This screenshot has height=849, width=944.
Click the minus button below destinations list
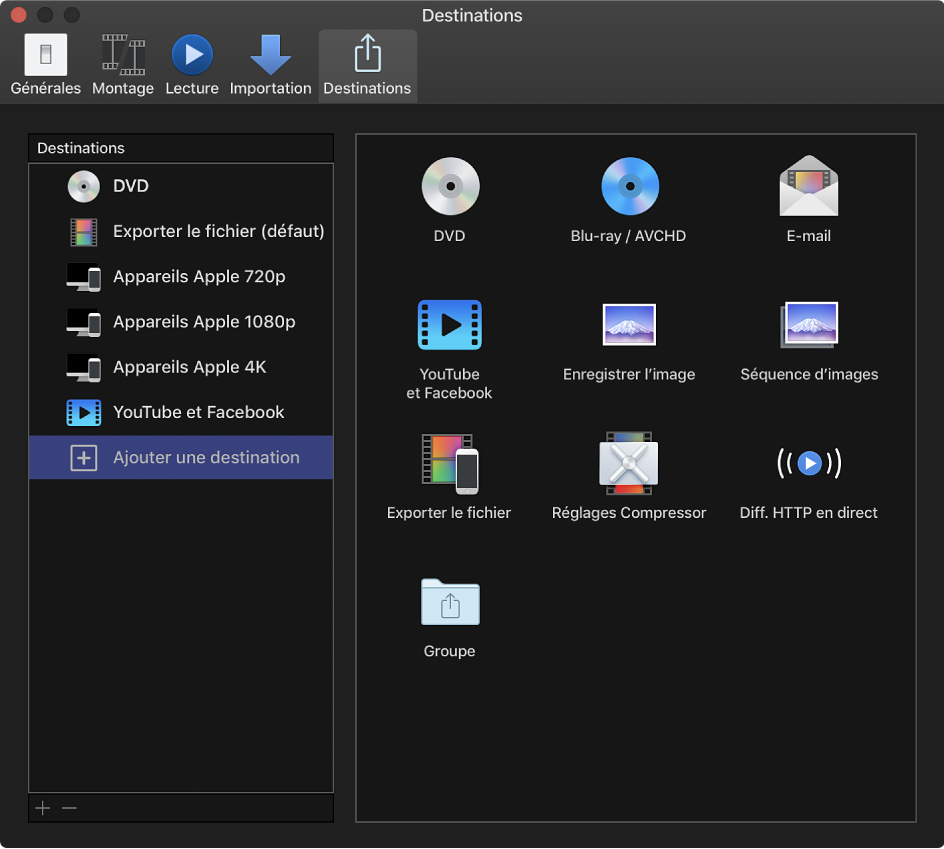click(x=69, y=808)
